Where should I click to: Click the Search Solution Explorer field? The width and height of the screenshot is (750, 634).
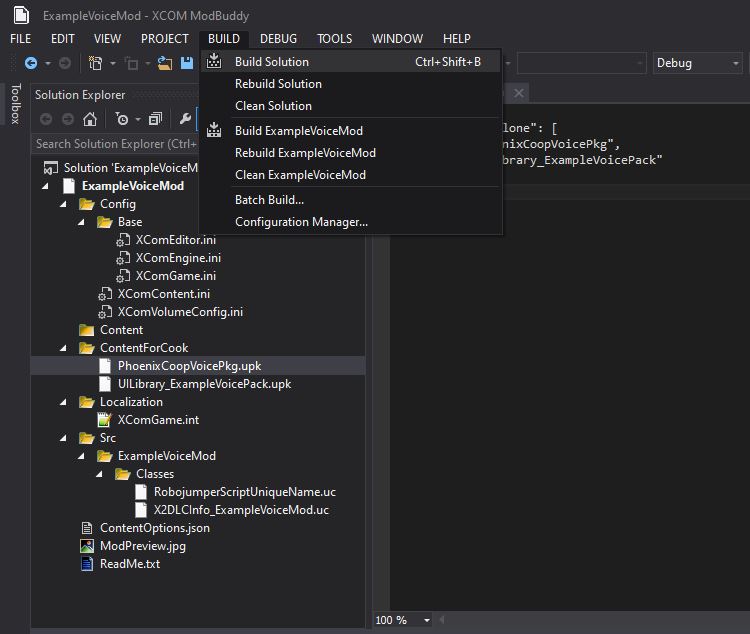point(116,144)
